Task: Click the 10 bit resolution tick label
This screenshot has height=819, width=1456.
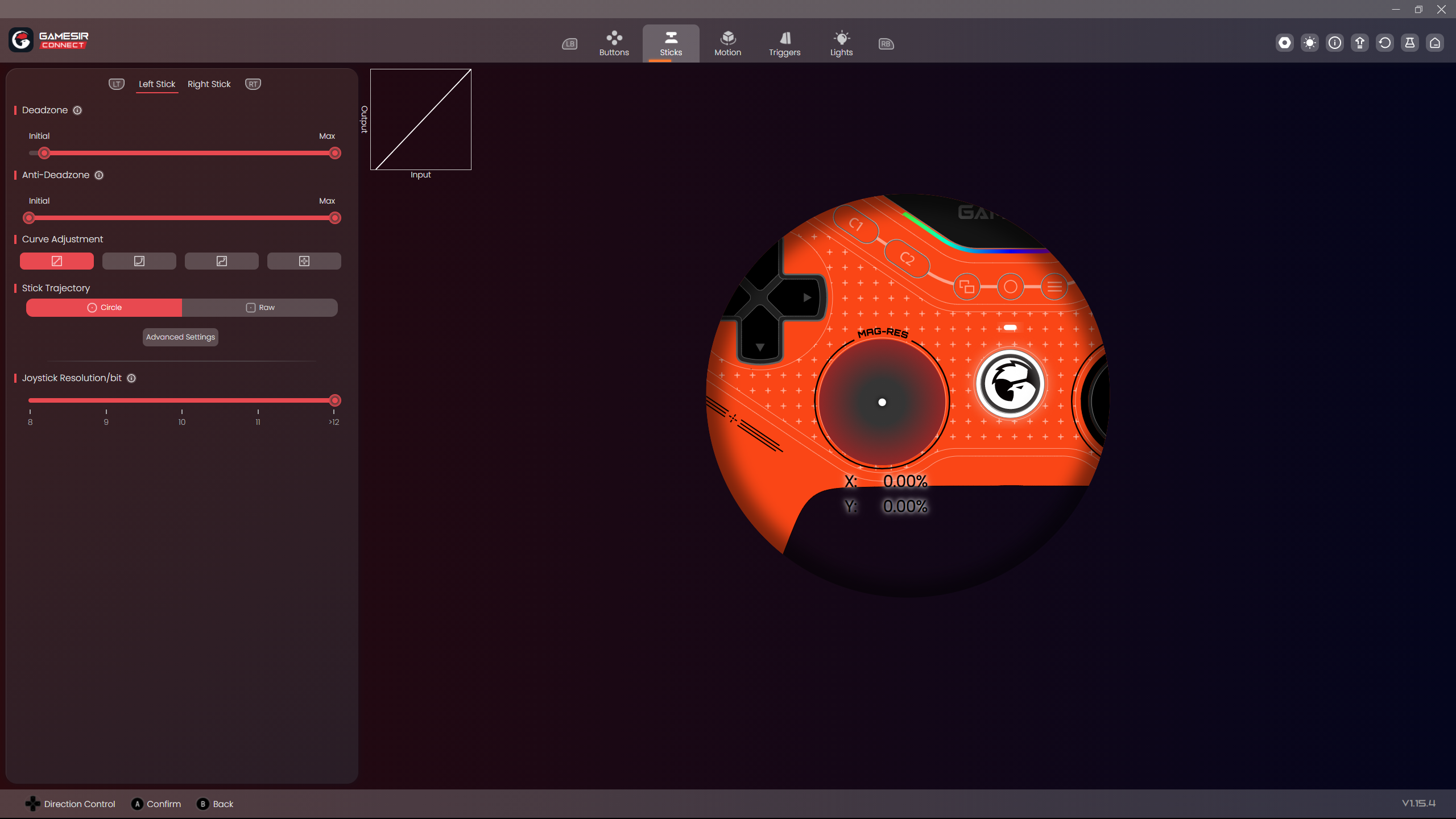Action: point(182,422)
